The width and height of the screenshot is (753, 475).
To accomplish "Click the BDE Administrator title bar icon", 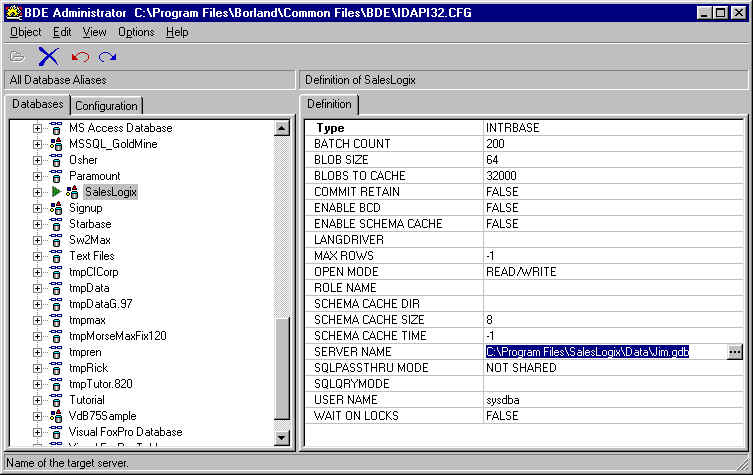I will pos(13,12).
